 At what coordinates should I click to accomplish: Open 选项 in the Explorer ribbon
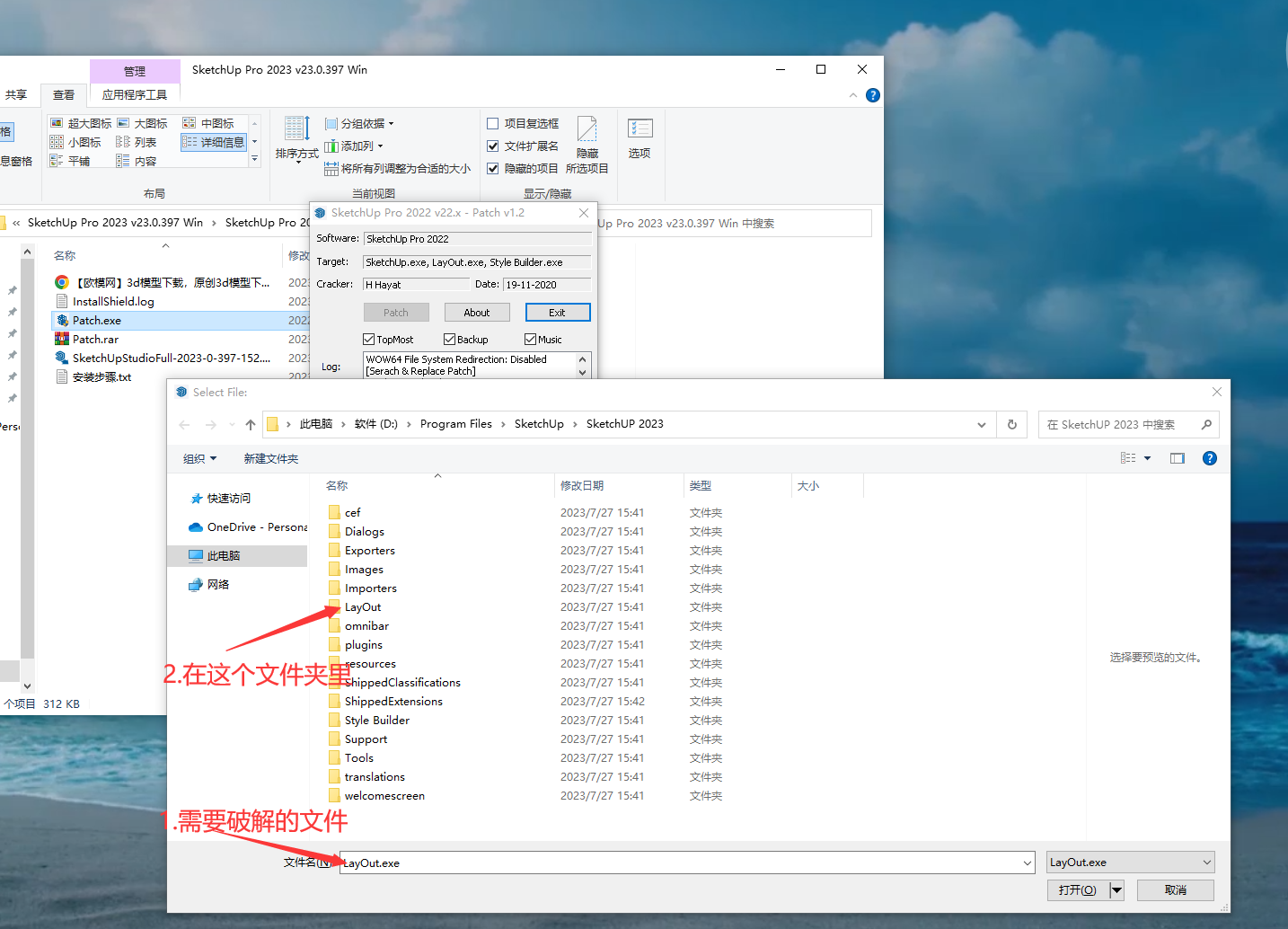pos(640,140)
